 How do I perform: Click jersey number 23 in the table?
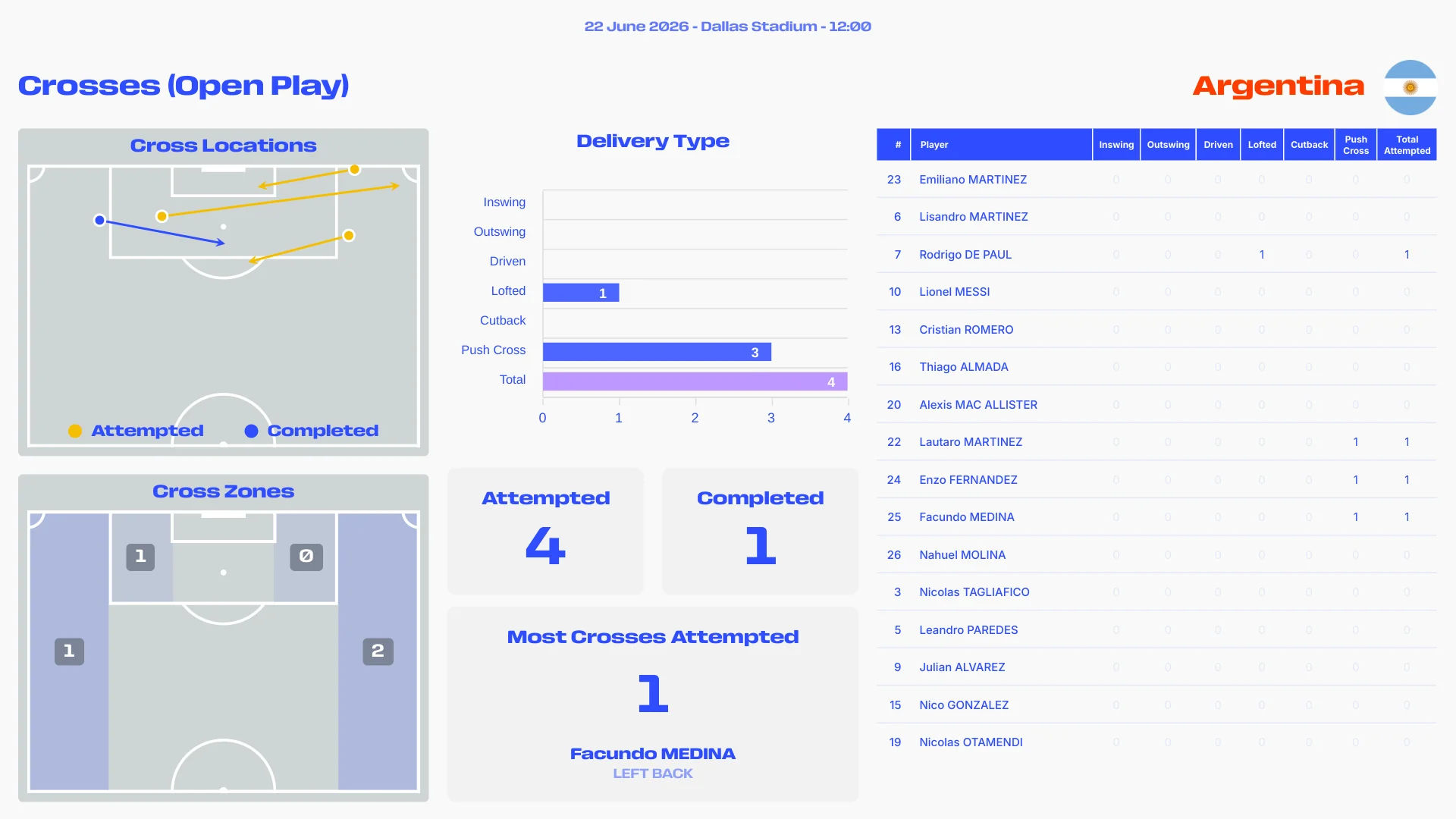894,180
